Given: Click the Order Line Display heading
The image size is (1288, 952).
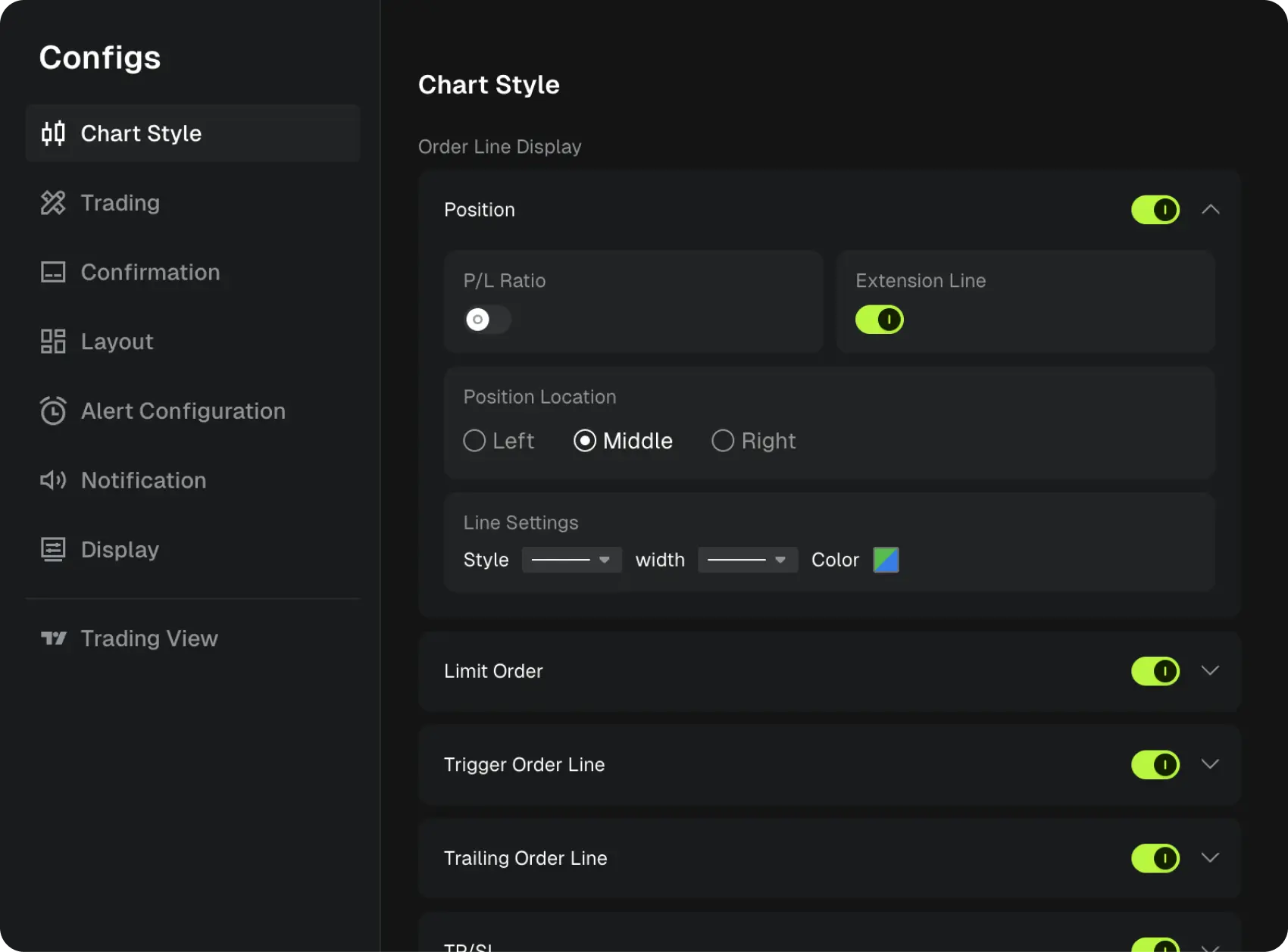Looking at the screenshot, I should tap(500, 147).
